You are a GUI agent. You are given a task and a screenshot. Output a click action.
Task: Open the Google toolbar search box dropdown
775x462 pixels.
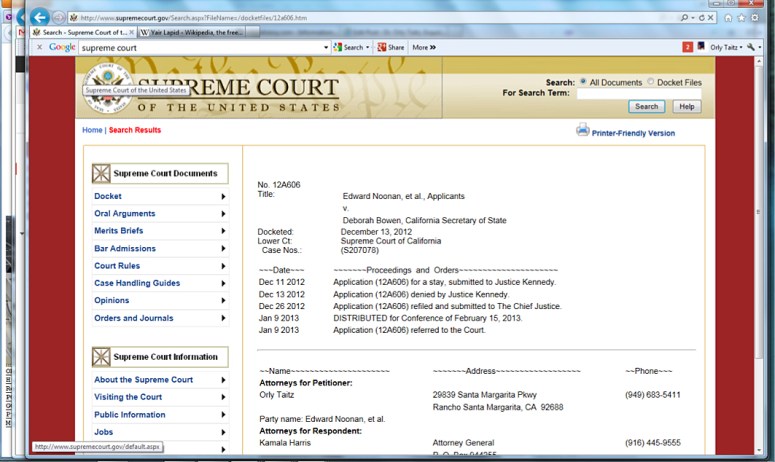tap(326, 47)
